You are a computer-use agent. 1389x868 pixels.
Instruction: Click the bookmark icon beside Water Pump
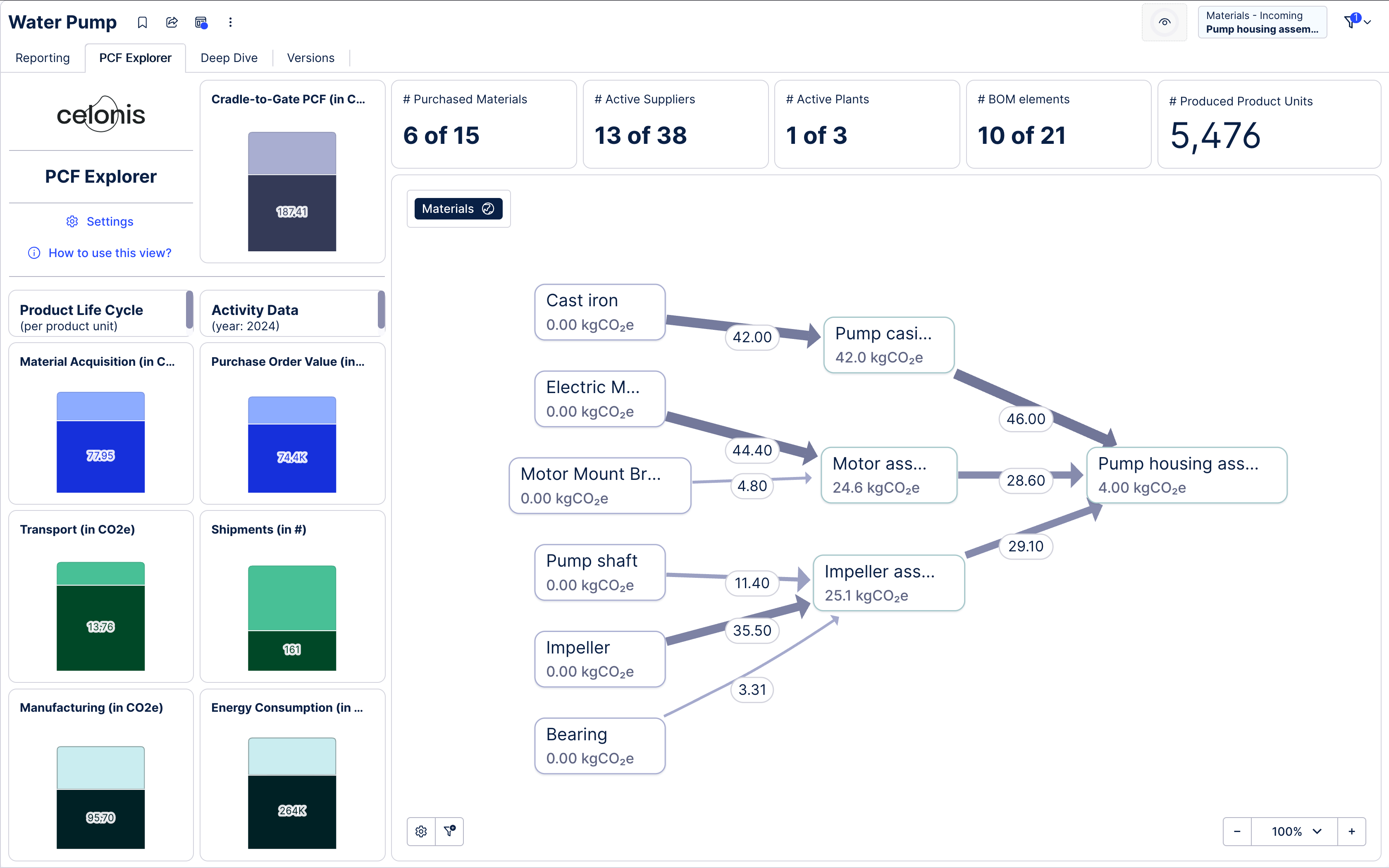[142, 22]
